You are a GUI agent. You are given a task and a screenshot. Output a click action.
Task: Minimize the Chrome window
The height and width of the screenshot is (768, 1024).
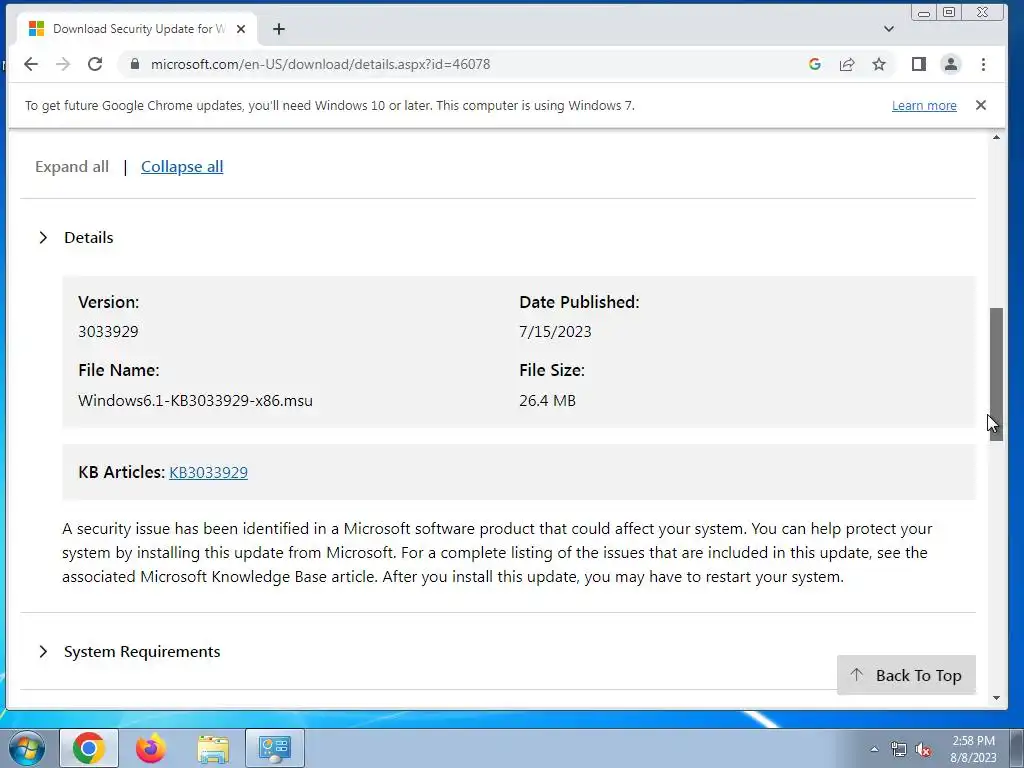coord(923,12)
